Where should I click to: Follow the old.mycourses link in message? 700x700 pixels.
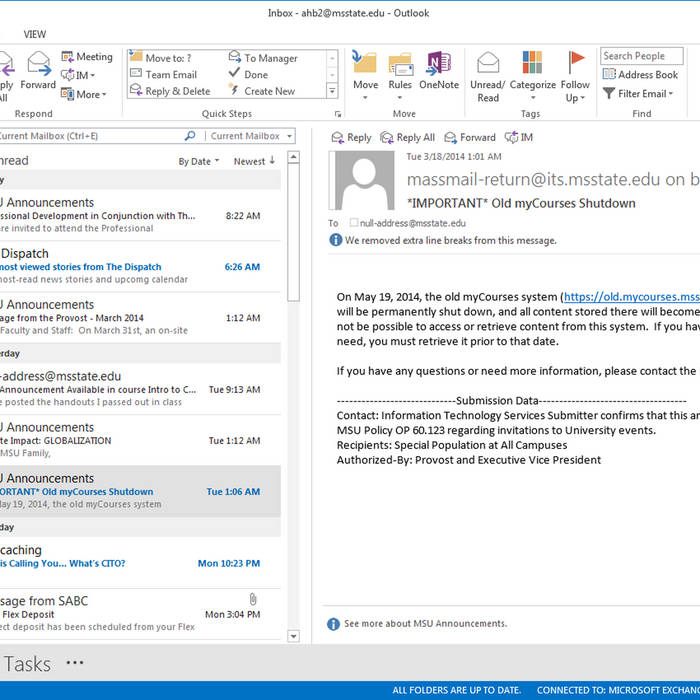[x=631, y=296]
